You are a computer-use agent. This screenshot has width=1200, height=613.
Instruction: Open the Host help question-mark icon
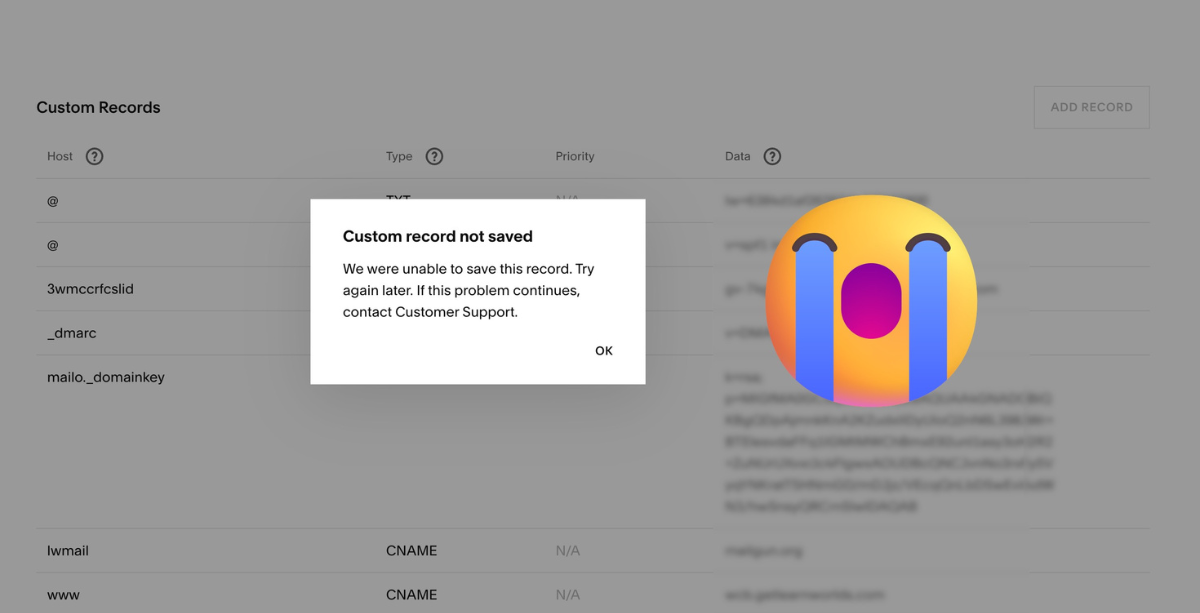pos(94,156)
